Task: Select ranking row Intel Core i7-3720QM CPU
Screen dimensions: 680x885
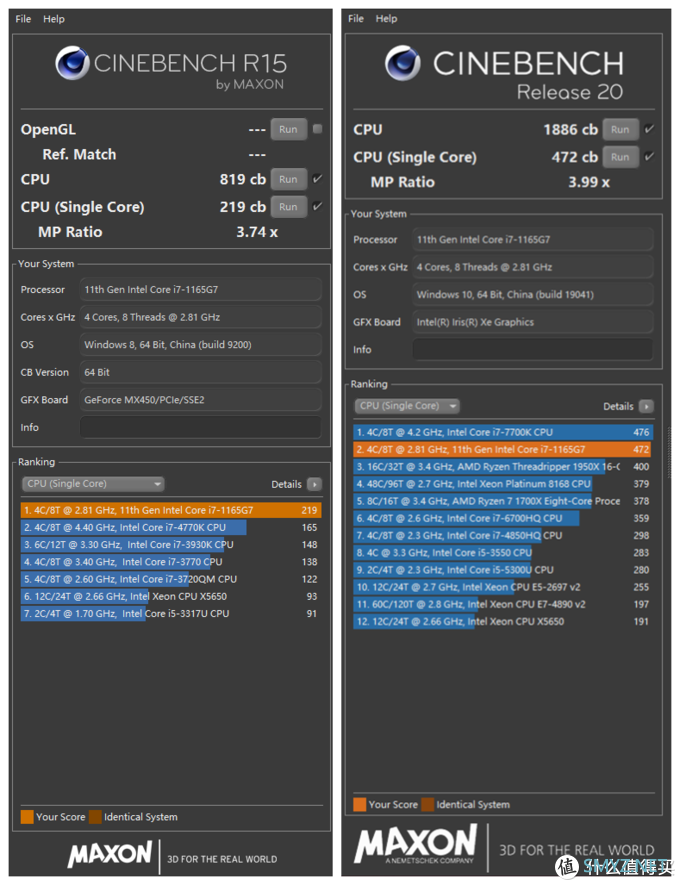Action: coord(171,579)
